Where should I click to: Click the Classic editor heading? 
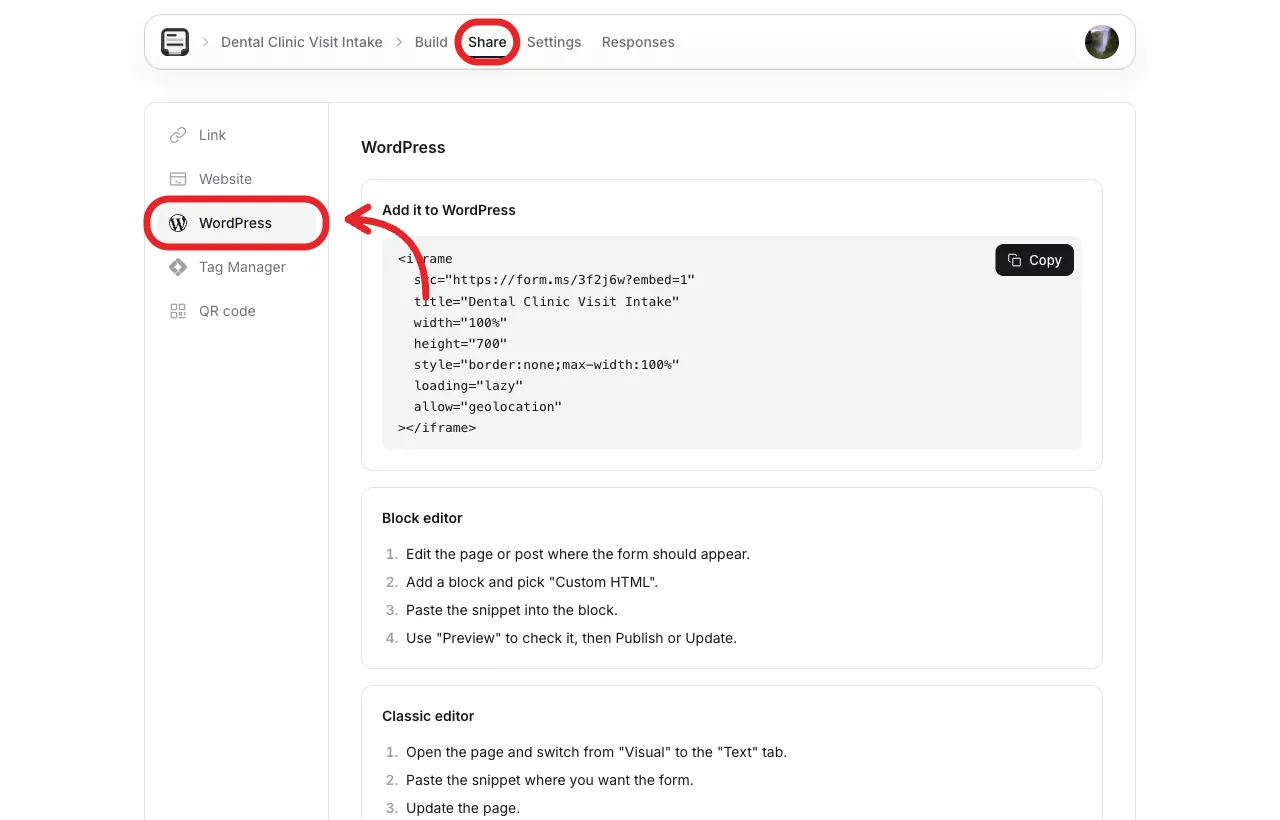coord(428,716)
